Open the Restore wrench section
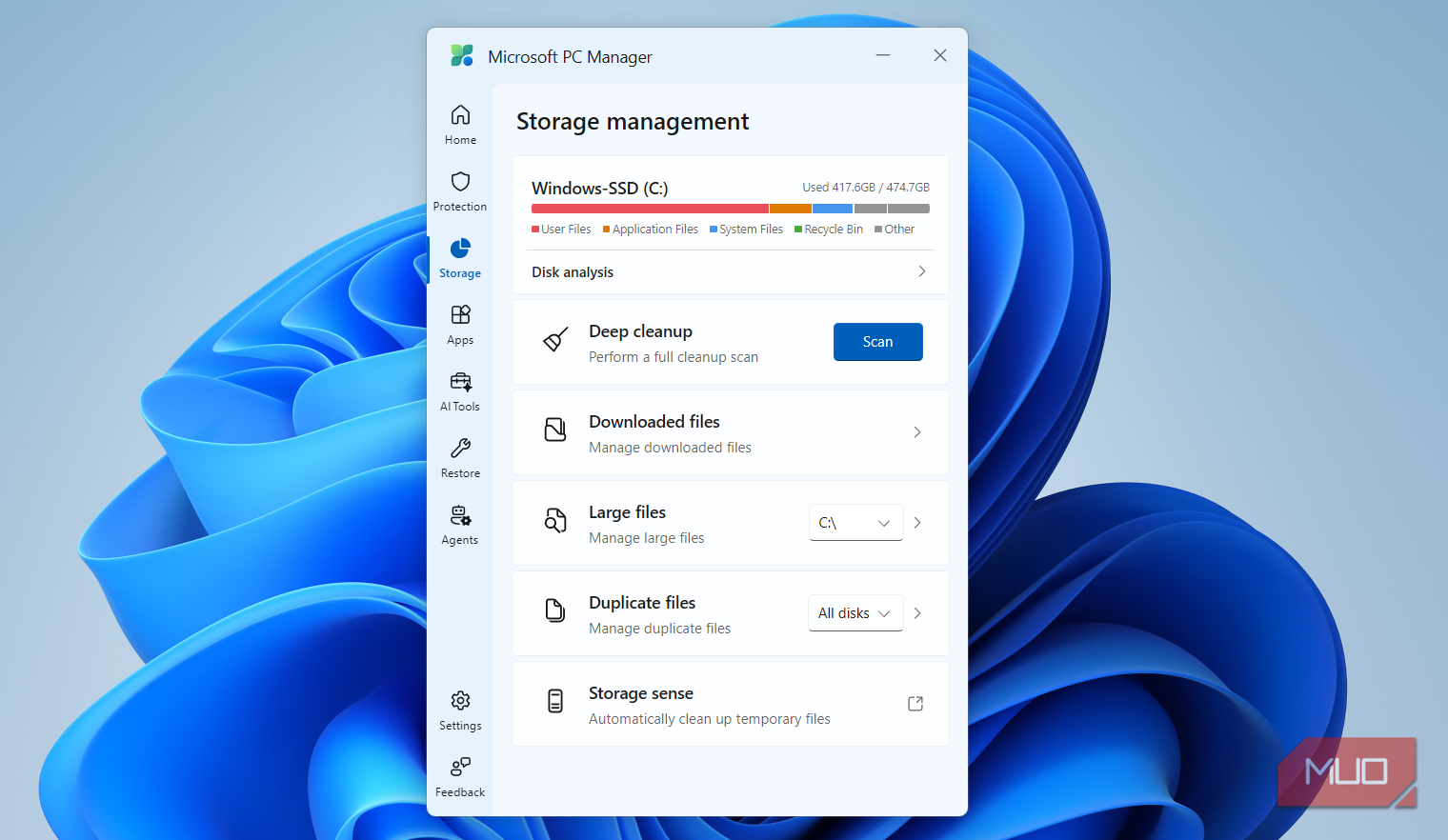Image resolution: width=1448 pixels, height=840 pixels. [x=460, y=458]
